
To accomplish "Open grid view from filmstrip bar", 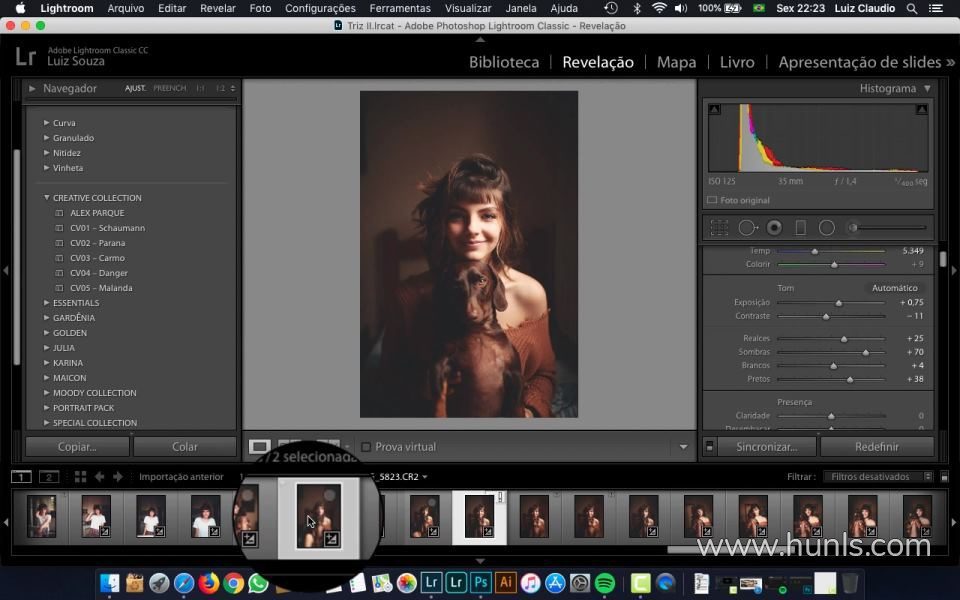I will click(x=80, y=477).
